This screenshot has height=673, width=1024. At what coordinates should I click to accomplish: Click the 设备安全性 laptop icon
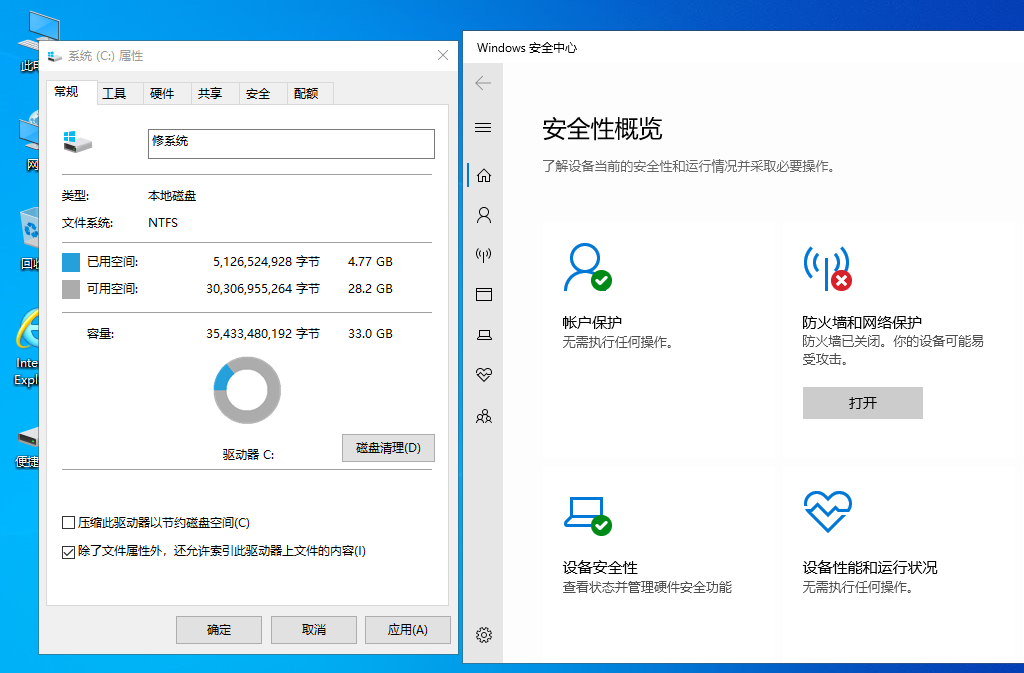coord(587,516)
